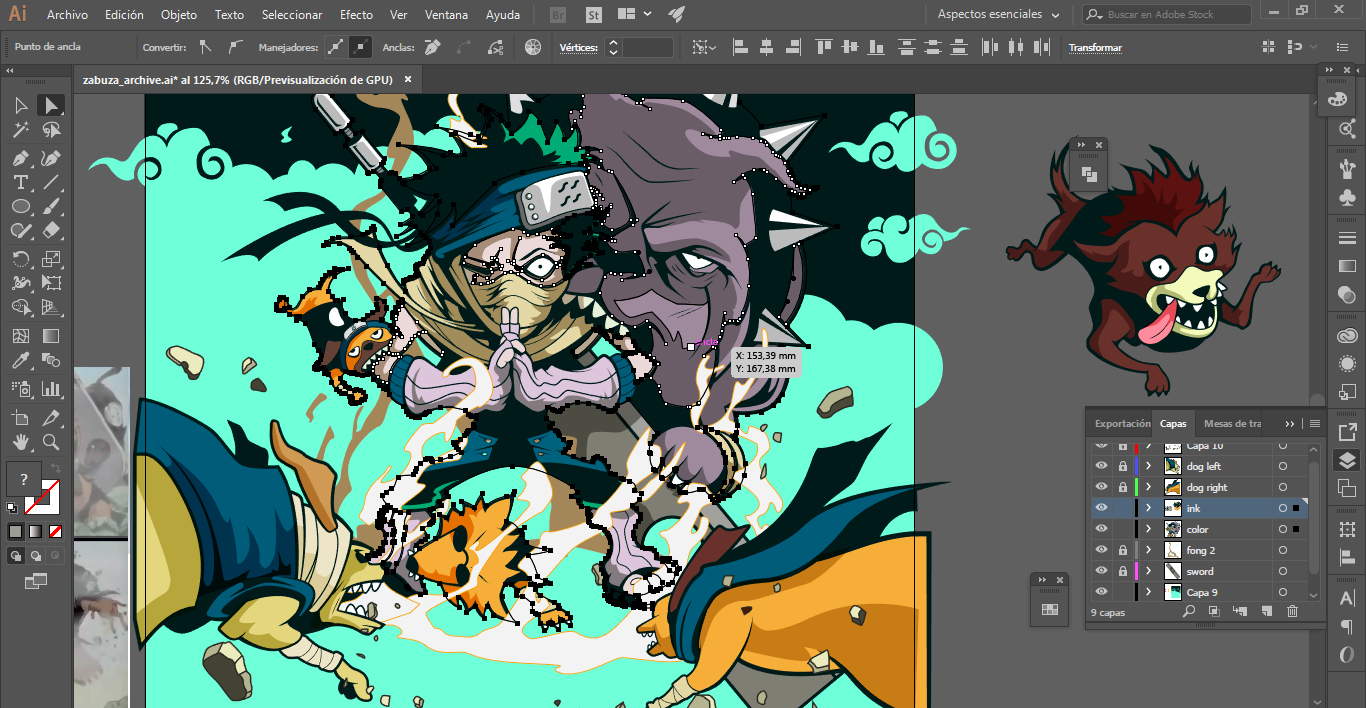Hide the fong 2 layer
This screenshot has width=1366, height=708.
tap(1101, 550)
